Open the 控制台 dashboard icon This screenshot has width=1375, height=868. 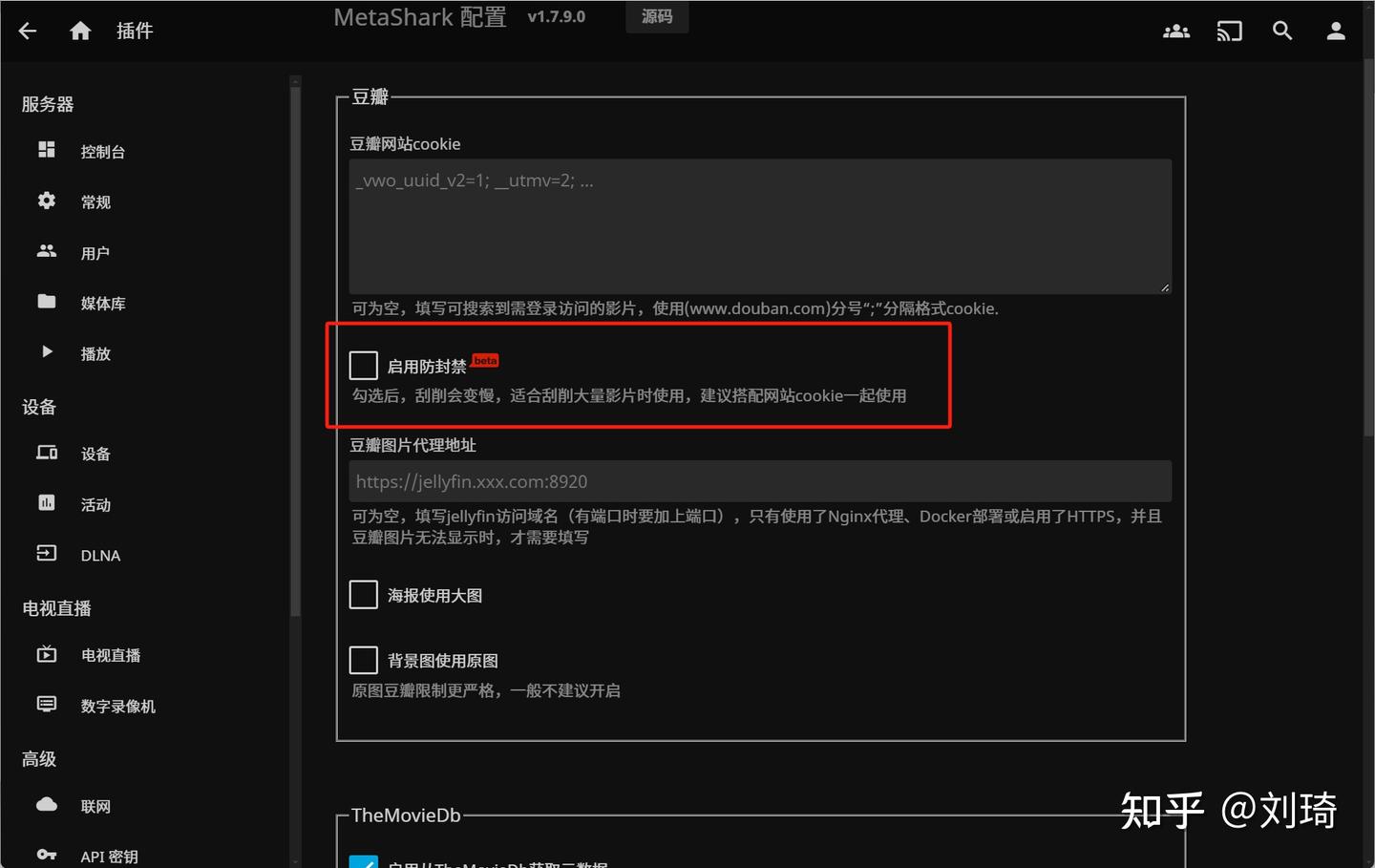point(46,149)
